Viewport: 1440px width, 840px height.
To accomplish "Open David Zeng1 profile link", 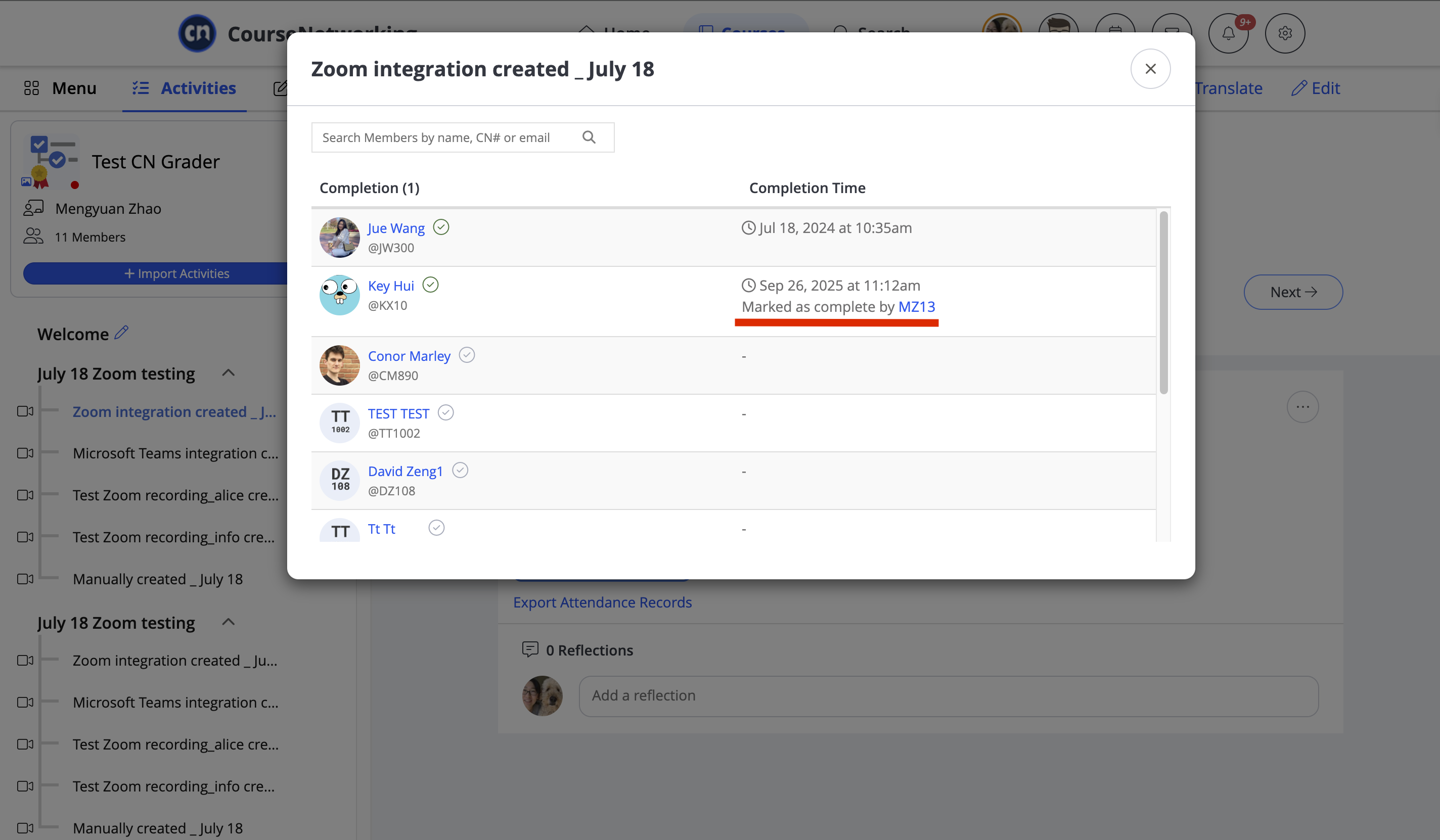I will 406,471.
